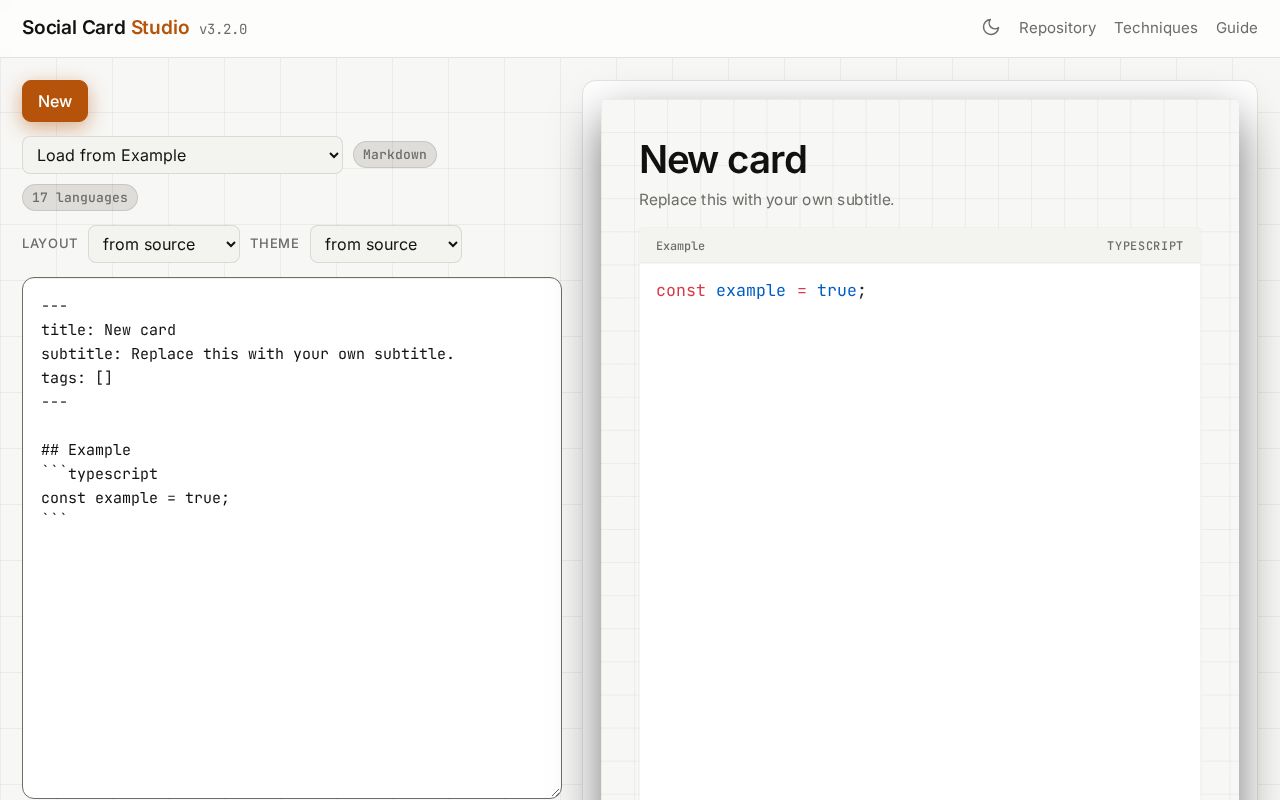The height and width of the screenshot is (800, 1280).
Task: Open the Theme from source dropdown
Action: tap(386, 244)
